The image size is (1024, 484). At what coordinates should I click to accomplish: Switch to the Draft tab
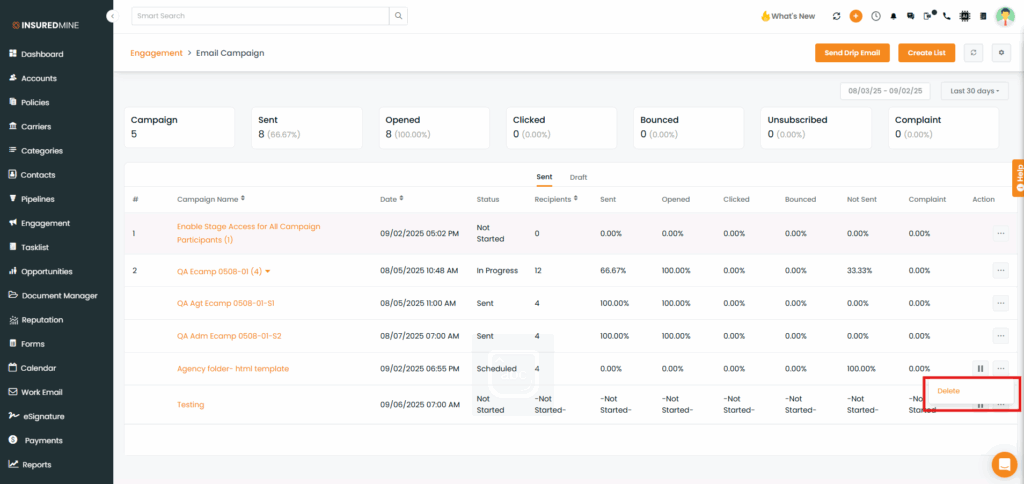(x=578, y=177)
